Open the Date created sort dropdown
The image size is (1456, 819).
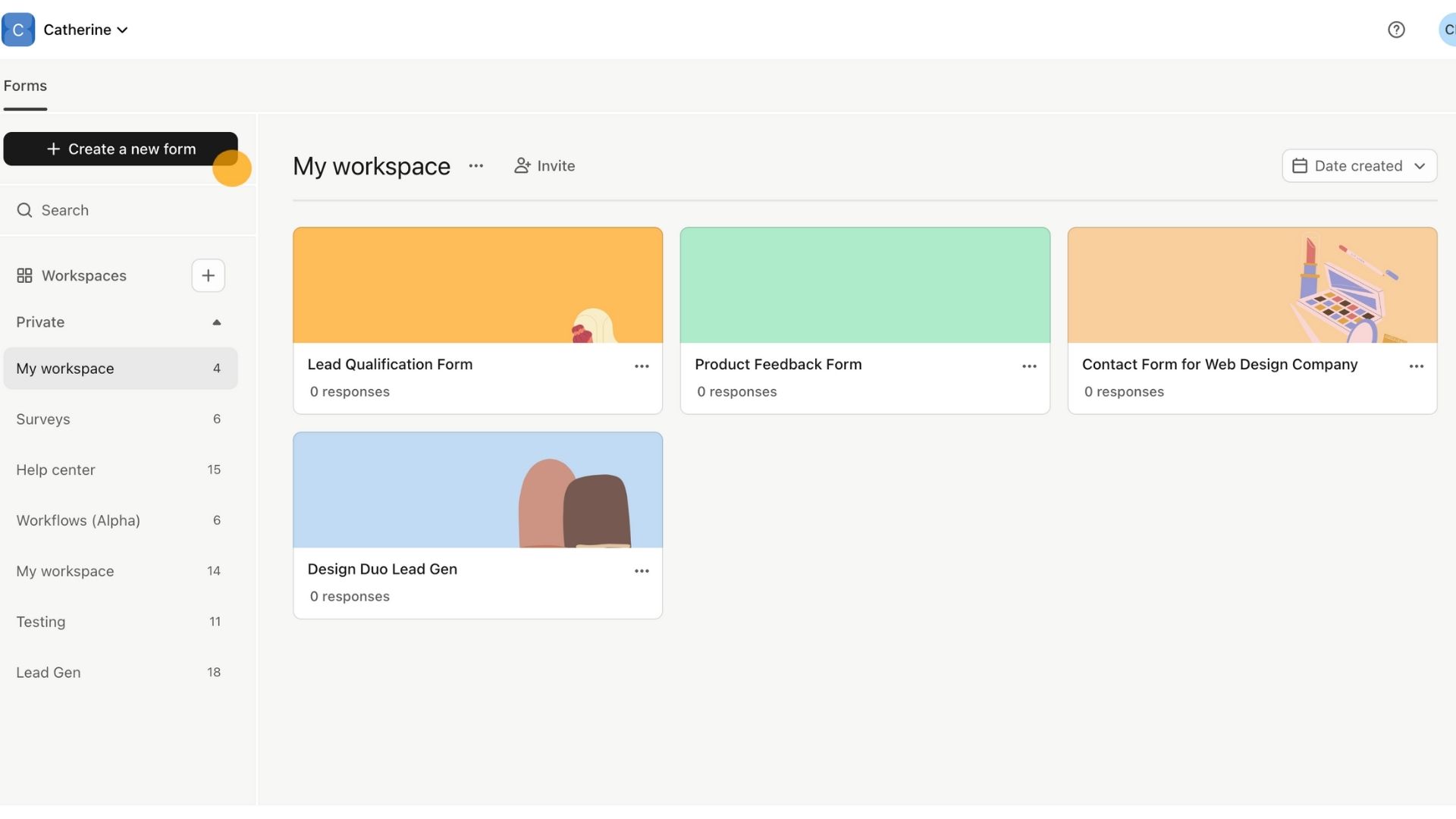(x=1359, y=166)
